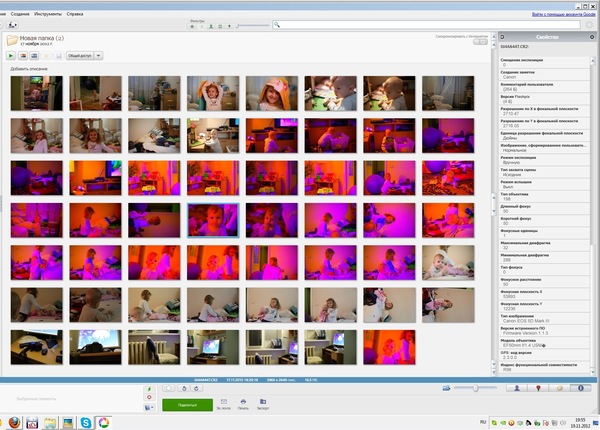Click Добавить описание description field
The height and width of the screenshot is (430, 600).
click(x=28, y=68)
